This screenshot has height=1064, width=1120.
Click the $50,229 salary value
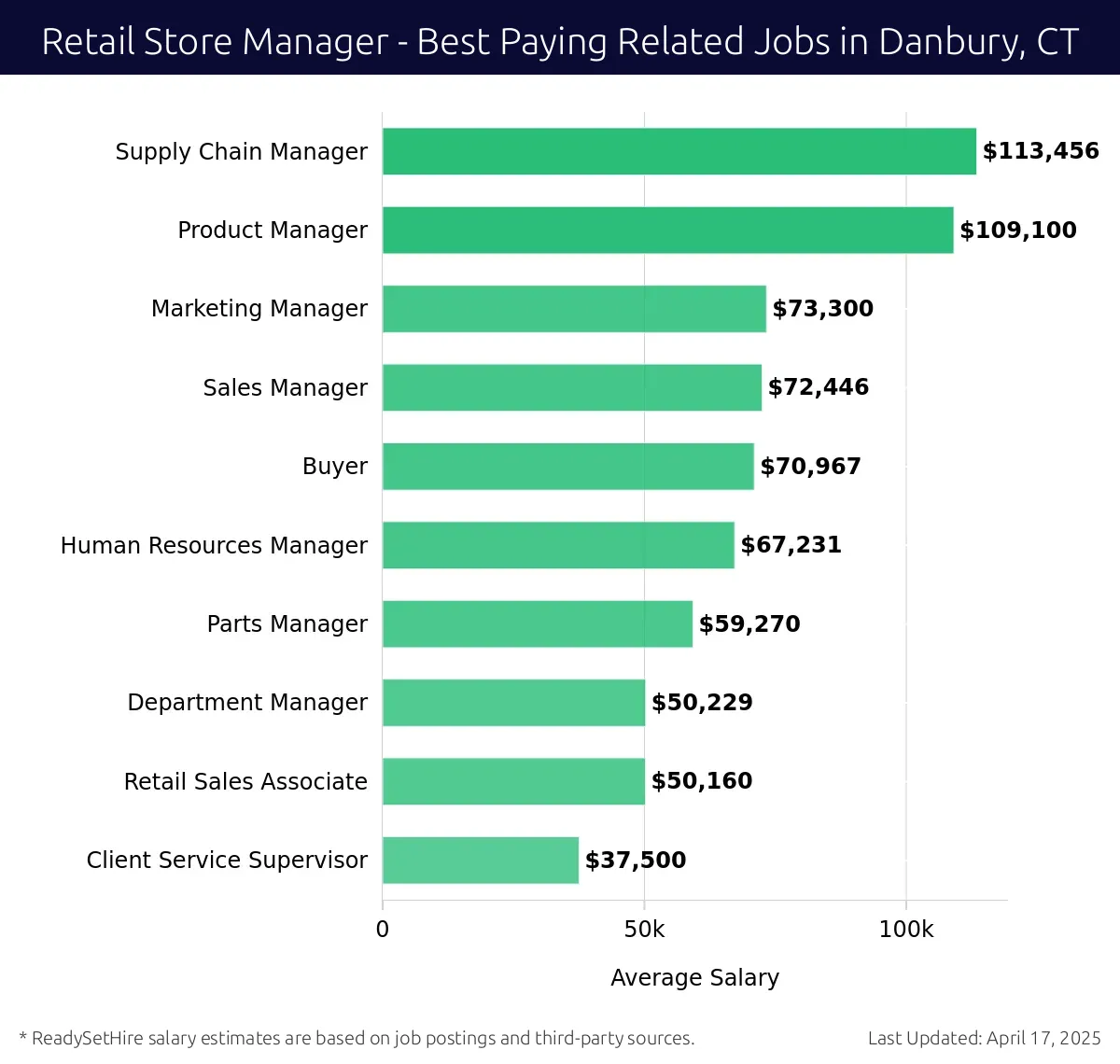point(702,702)
